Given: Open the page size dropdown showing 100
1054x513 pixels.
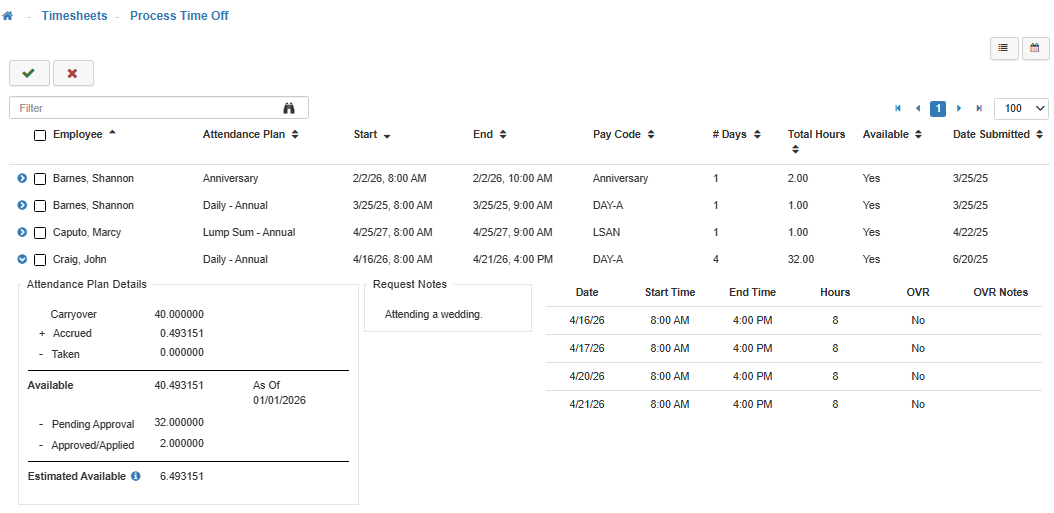Looking at the screenshot, I should coord(1021,108).
